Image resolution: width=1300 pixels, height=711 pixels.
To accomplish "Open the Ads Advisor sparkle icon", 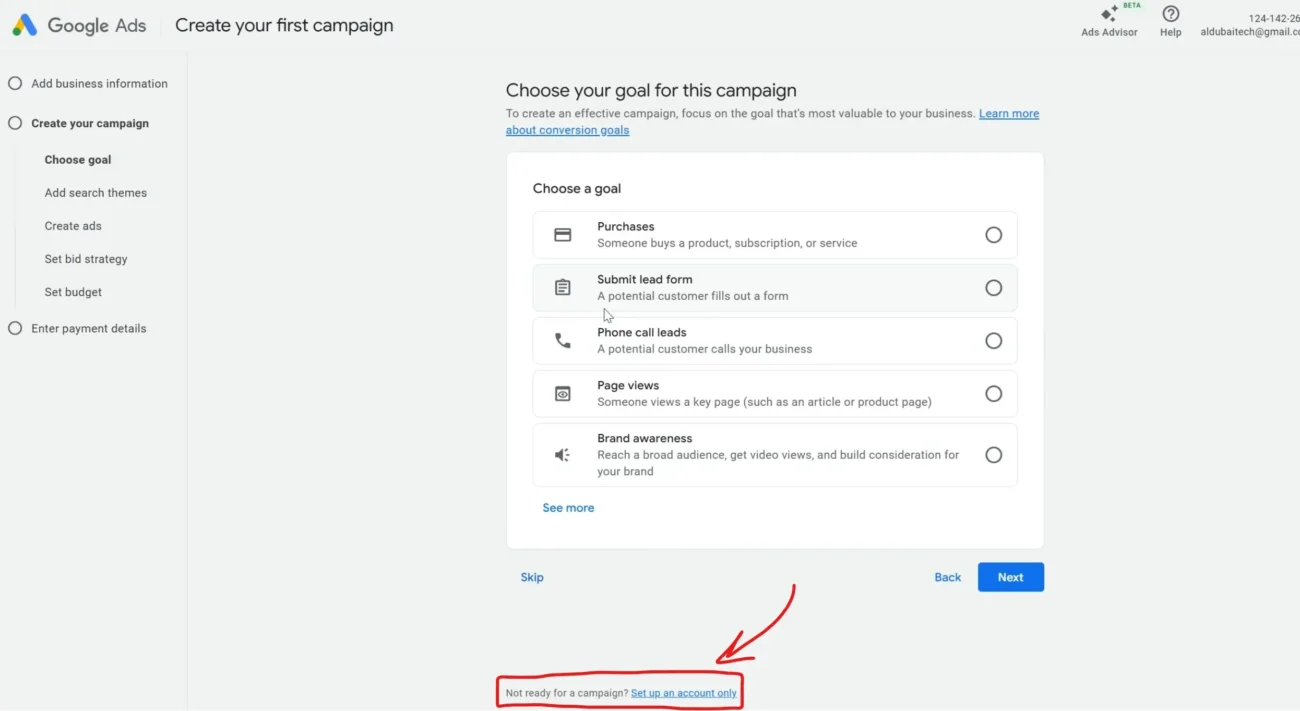I will pyautogui.click(x=1109, y=14).
